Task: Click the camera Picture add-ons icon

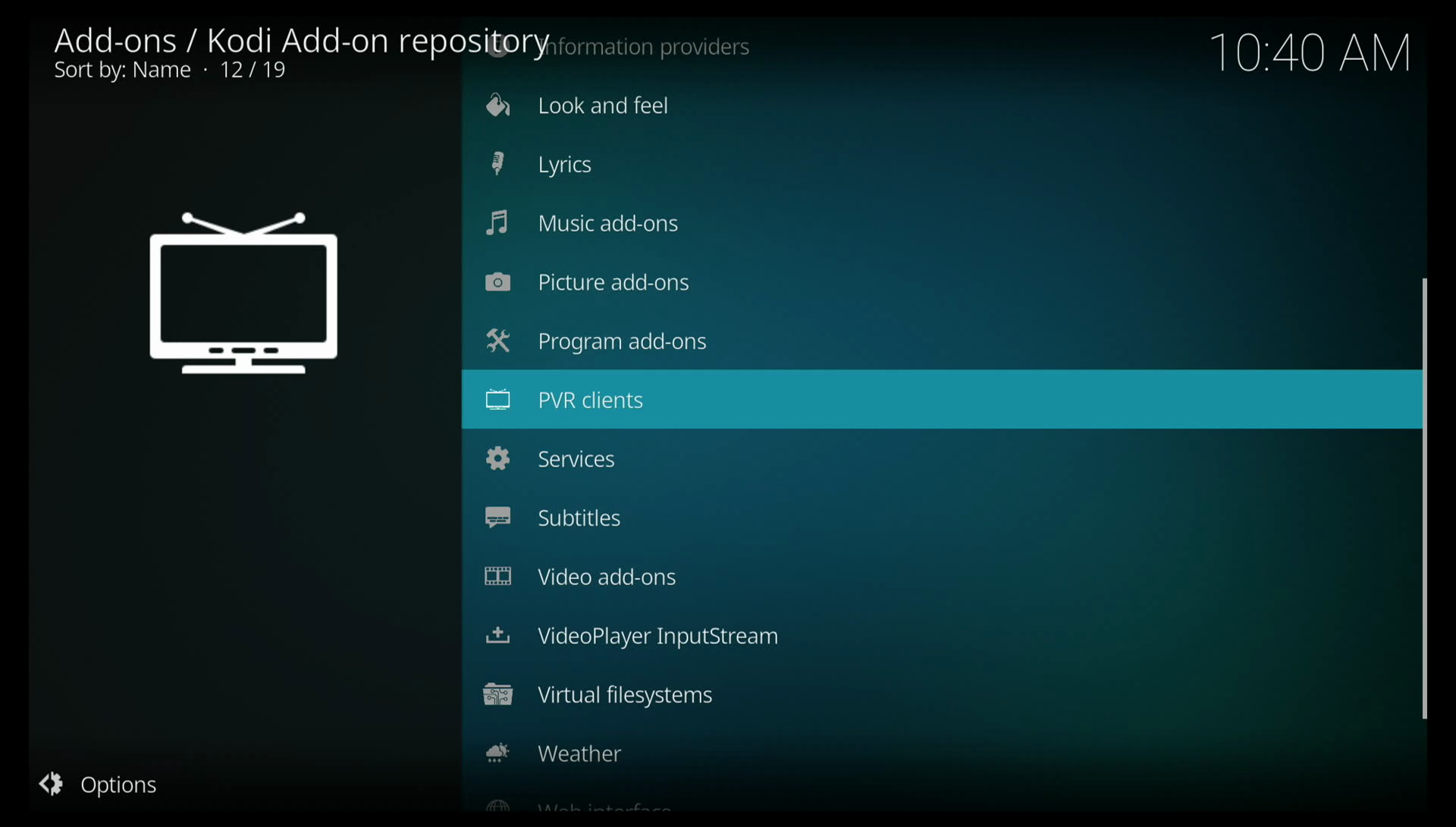Action: click(497, 282)
